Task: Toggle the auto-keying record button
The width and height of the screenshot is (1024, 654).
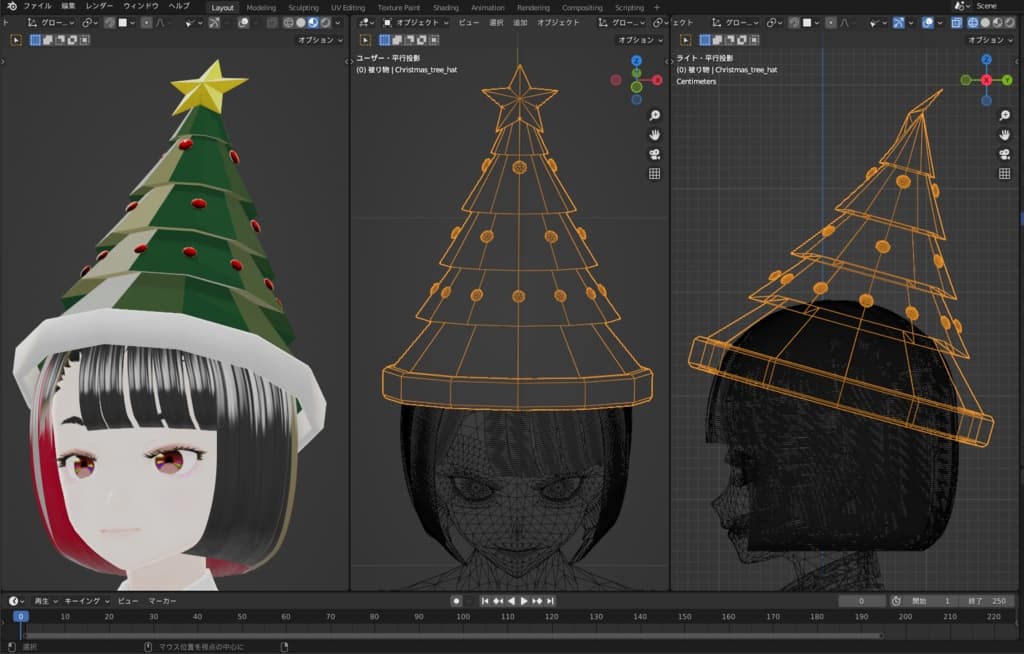Action: point(456,601)
